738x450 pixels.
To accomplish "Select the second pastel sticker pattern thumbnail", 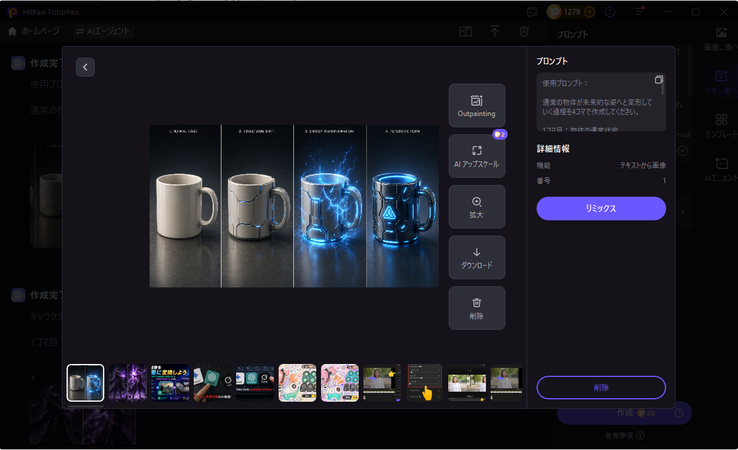I will pyautogui.click(x=339, y=383).
